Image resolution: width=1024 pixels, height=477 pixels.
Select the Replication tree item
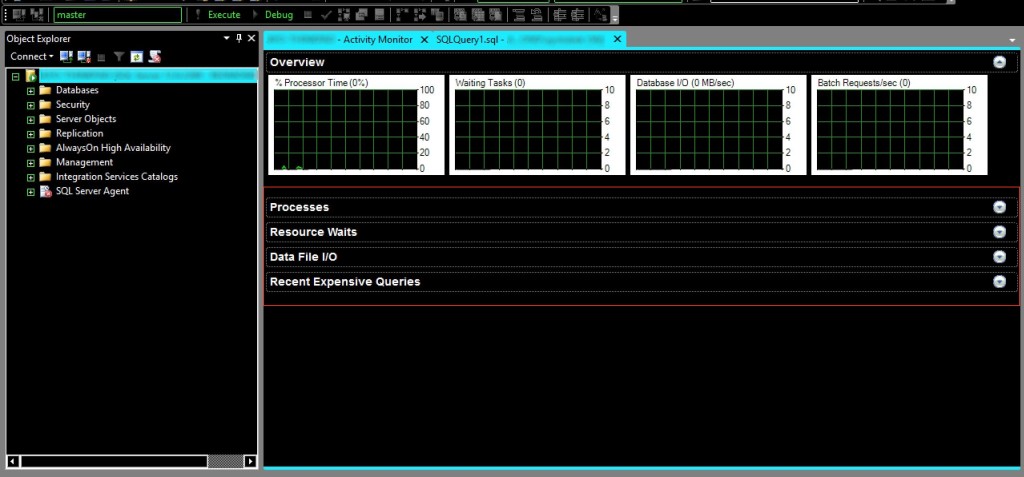point(79,133)
